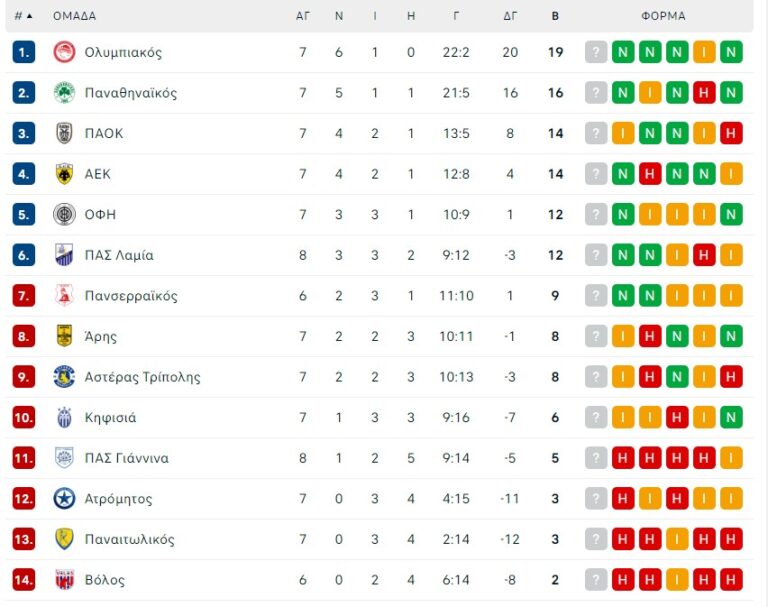
Task: Click the ΠΑΟΚ team crest
Action: click(x=64, y=133)
